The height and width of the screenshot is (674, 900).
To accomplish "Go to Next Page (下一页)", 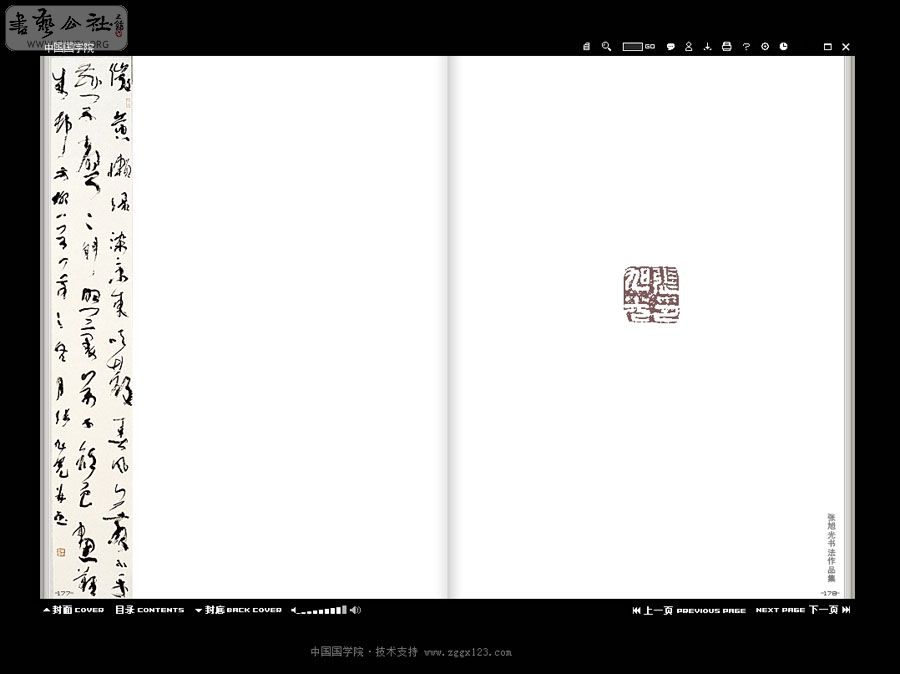I will tap(802, 610).
